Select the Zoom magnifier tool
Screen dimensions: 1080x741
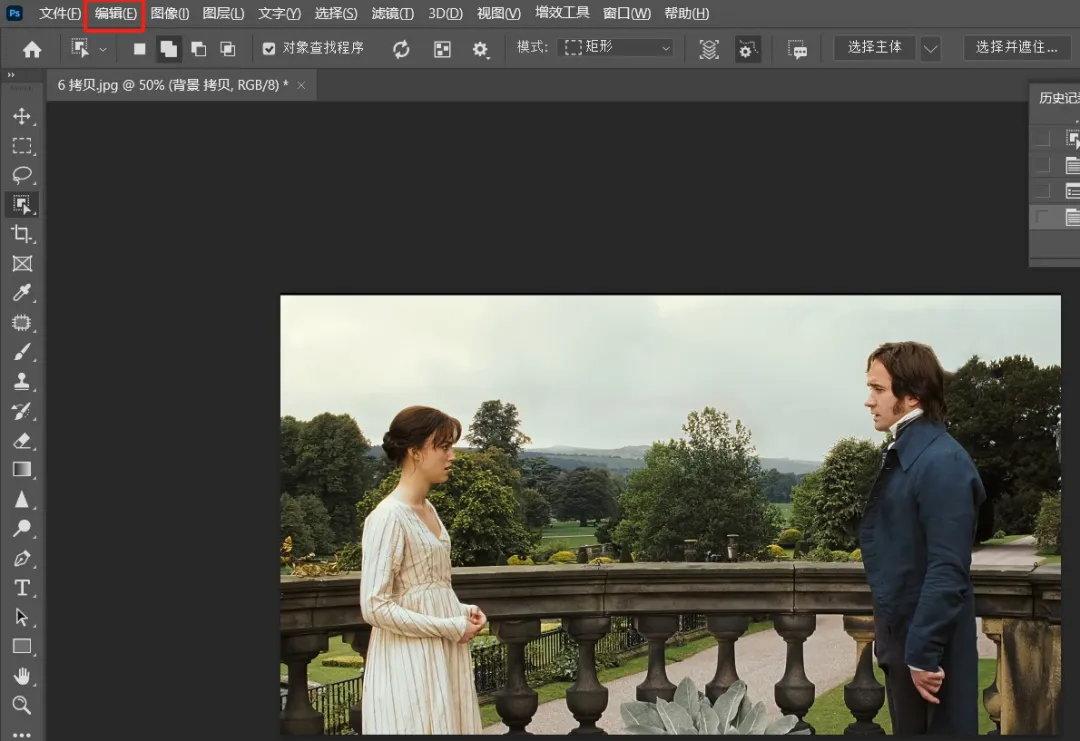click(22, 705)
